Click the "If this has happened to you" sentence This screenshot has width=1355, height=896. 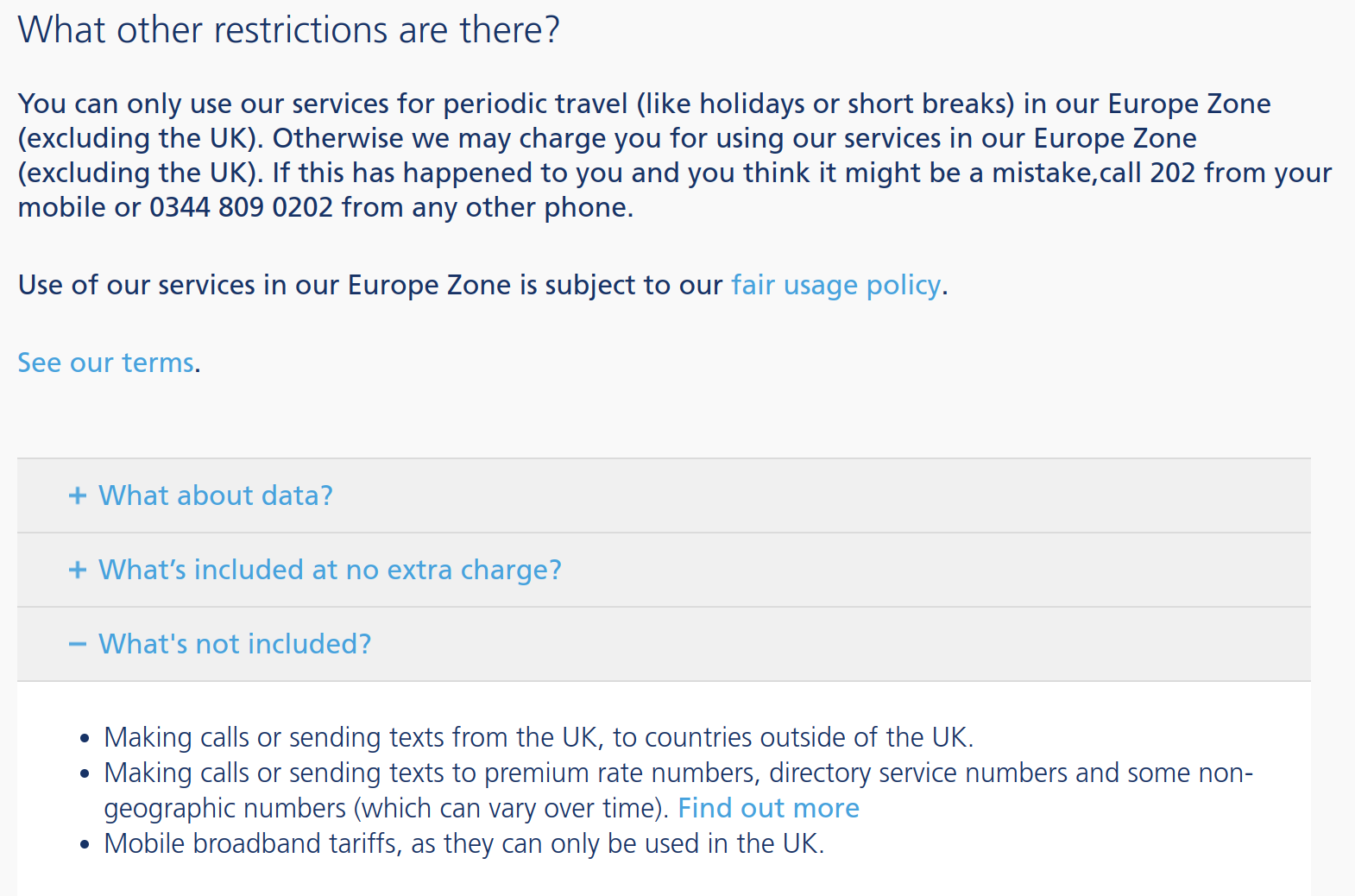[675, 190]
